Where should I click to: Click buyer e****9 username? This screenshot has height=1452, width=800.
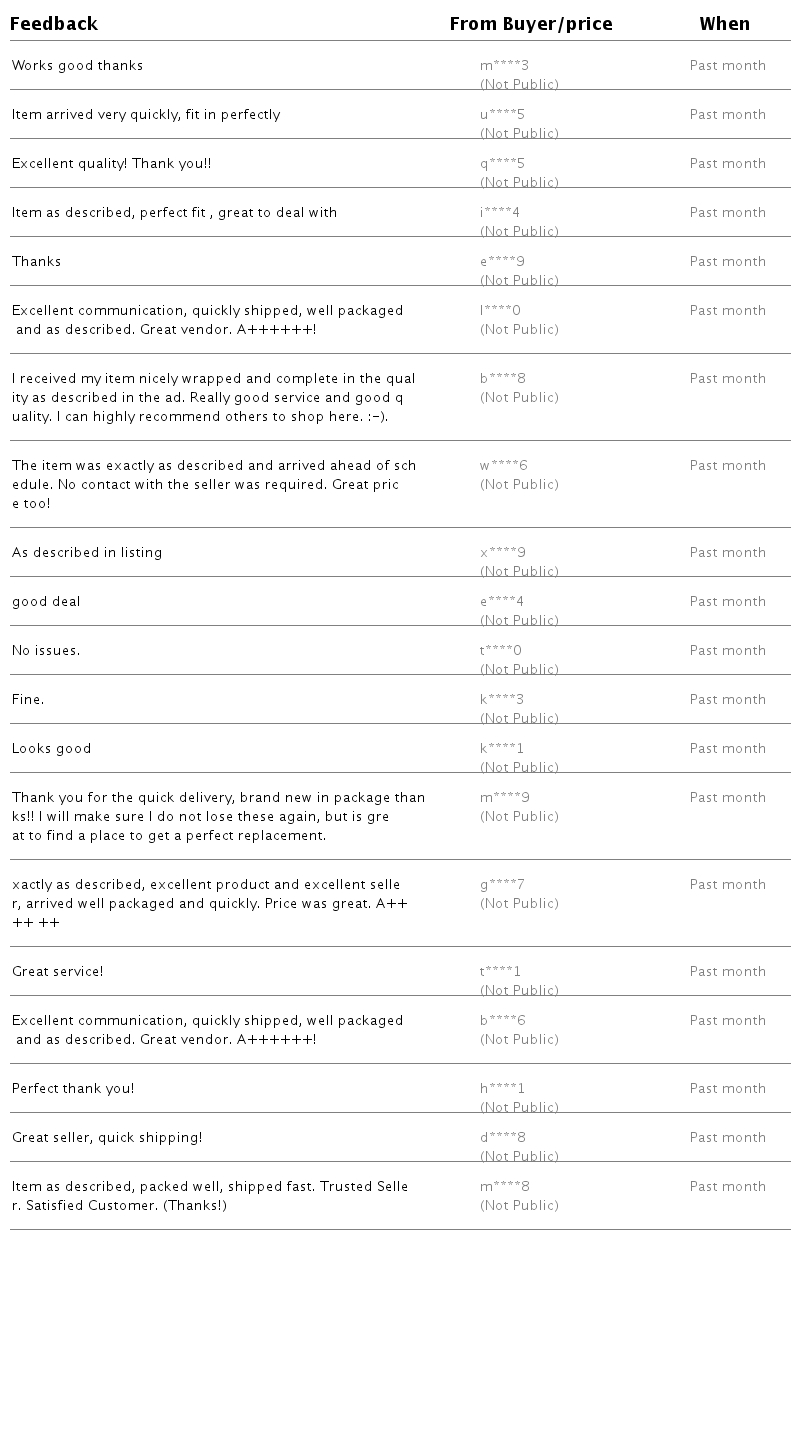[502, 262]
